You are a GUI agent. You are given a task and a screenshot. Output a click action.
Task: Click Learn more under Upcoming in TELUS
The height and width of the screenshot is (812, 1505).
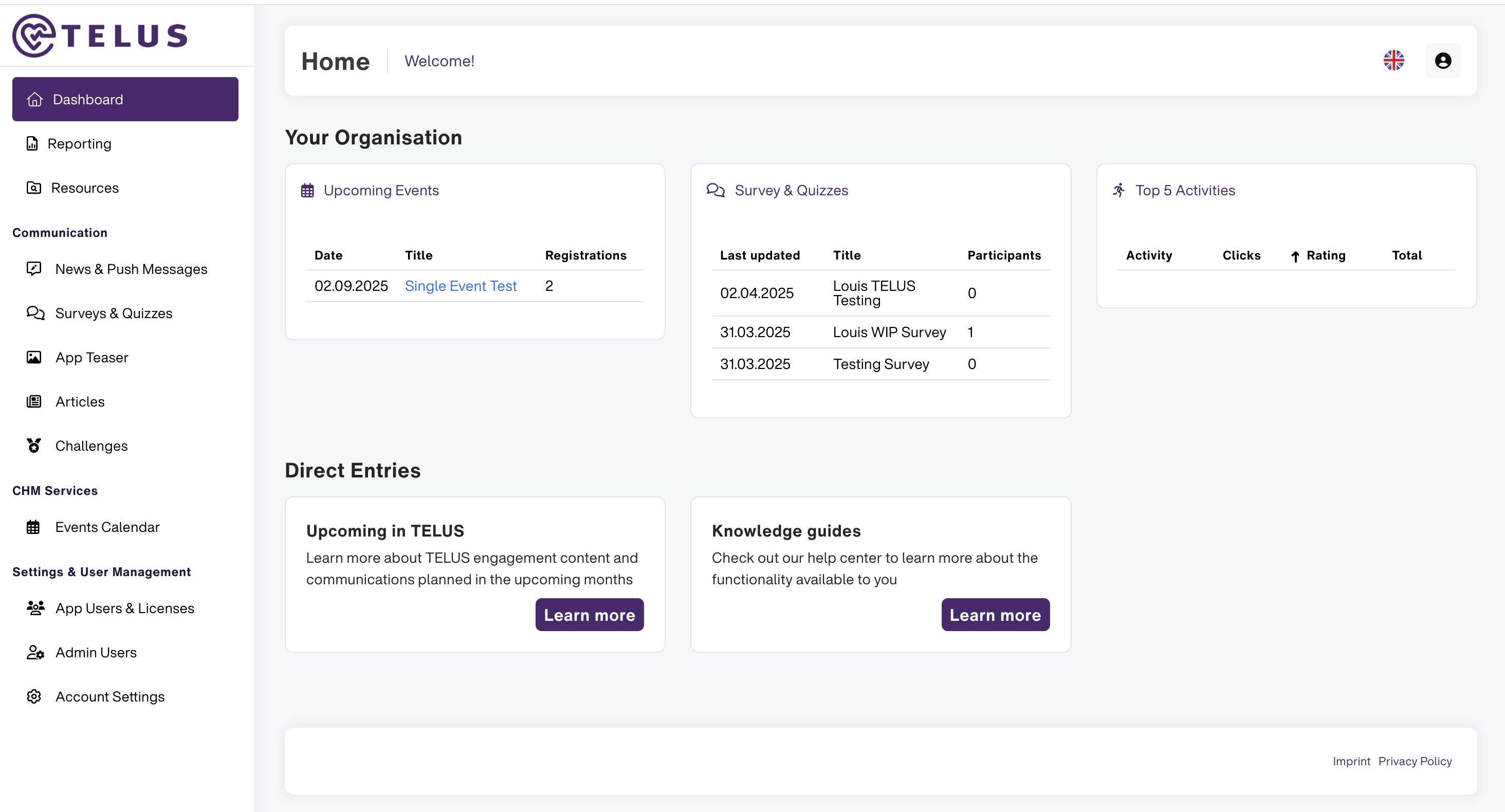point(589,615)
